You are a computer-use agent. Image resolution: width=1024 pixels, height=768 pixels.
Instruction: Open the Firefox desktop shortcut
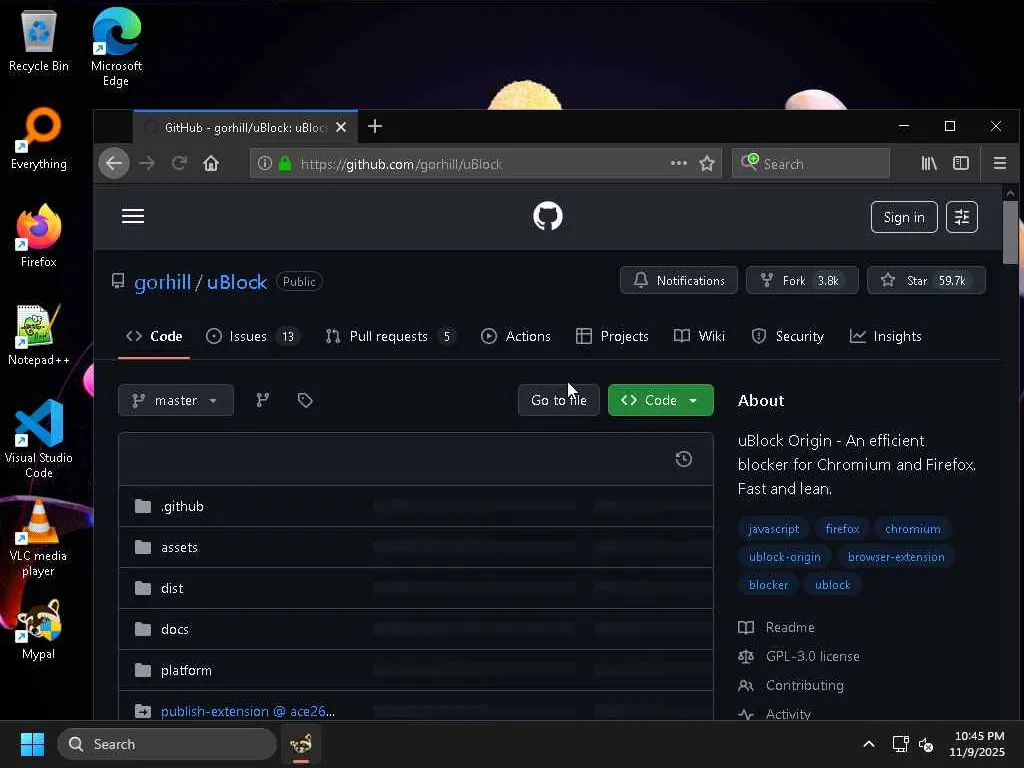[x=39, y=235]
